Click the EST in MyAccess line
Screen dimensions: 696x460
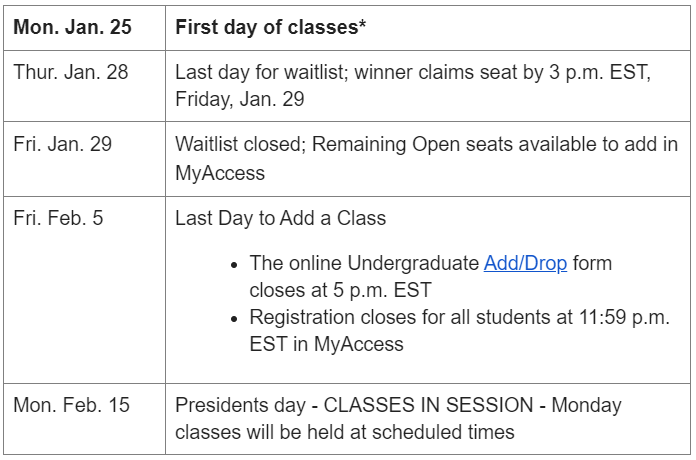pos(326,344)
